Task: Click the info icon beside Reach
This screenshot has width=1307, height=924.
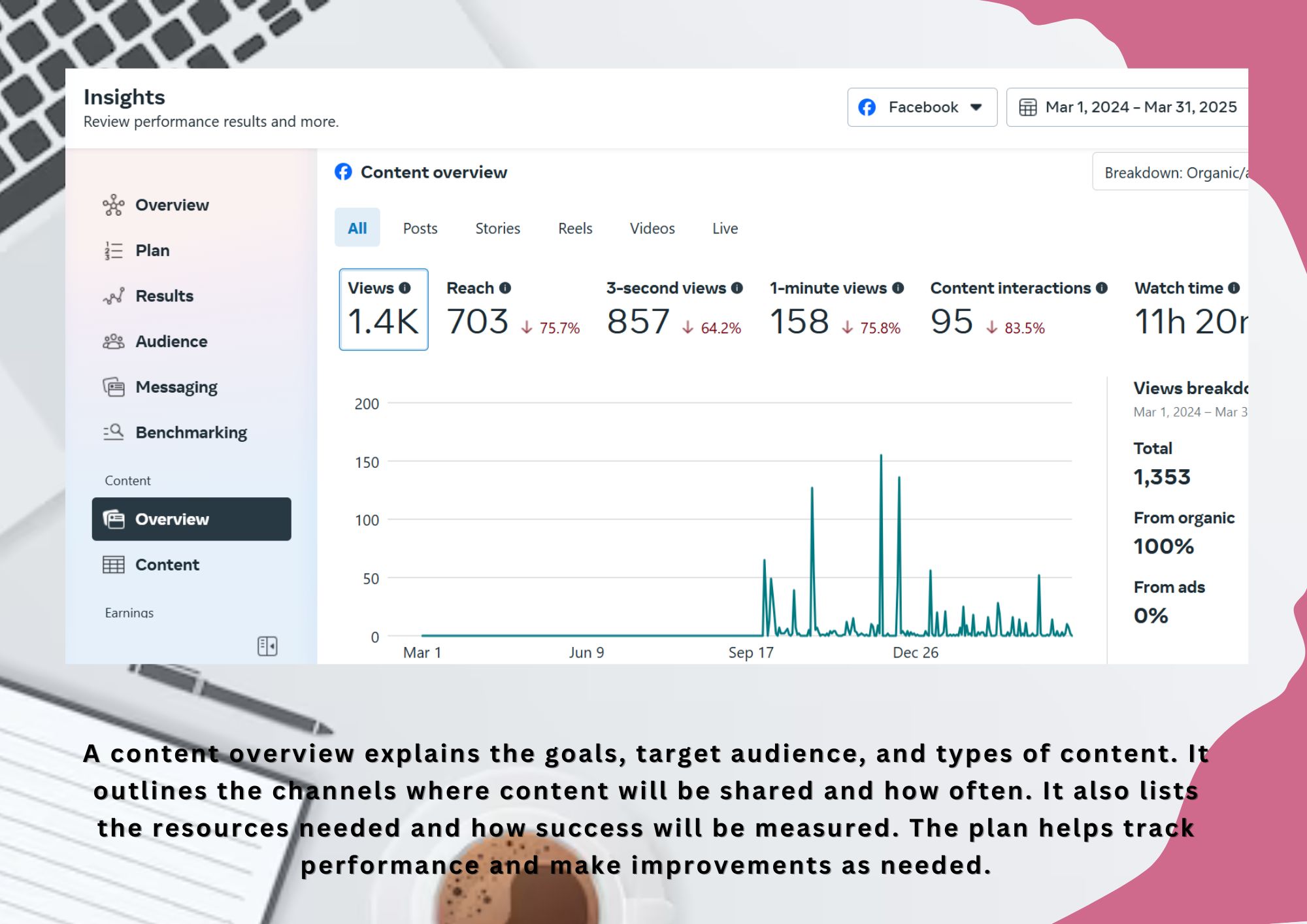Action: 505,288
